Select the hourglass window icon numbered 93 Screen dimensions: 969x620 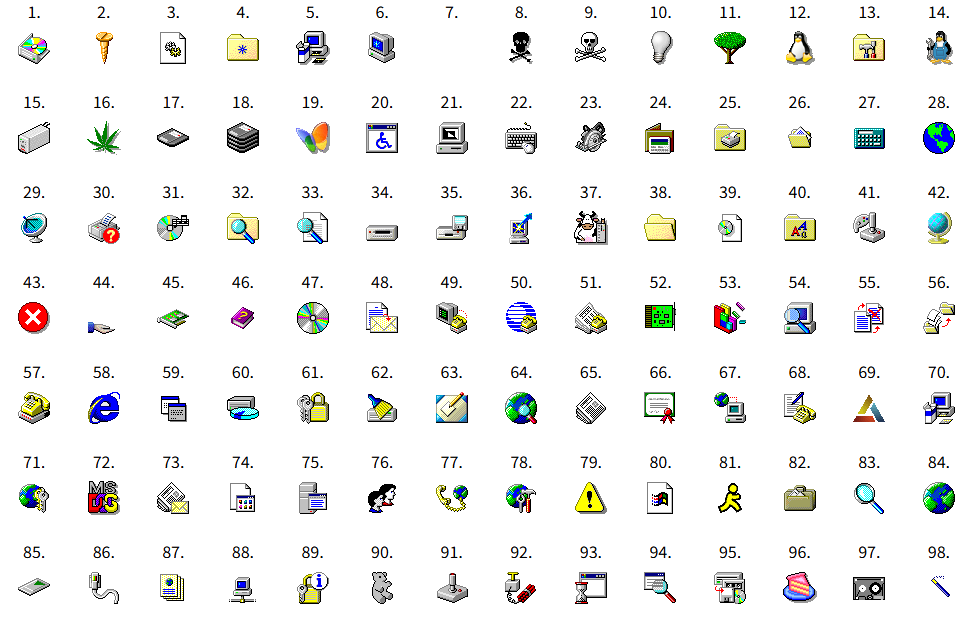(x=590, y=587)
